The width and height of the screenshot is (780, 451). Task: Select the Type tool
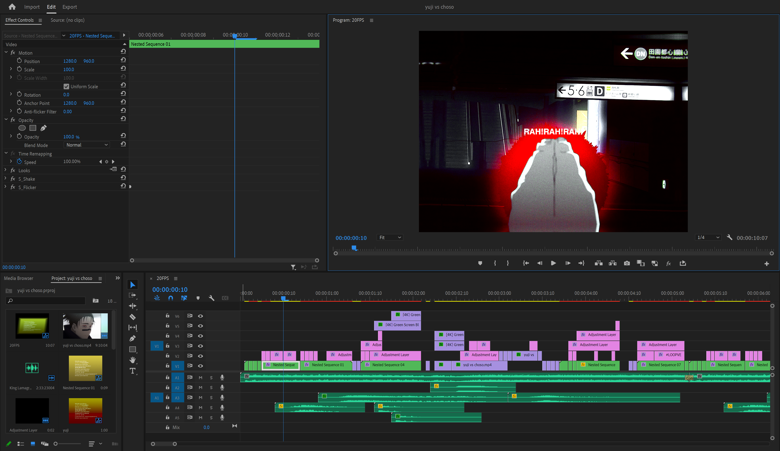pyautogui.click(x=132, y=371)
